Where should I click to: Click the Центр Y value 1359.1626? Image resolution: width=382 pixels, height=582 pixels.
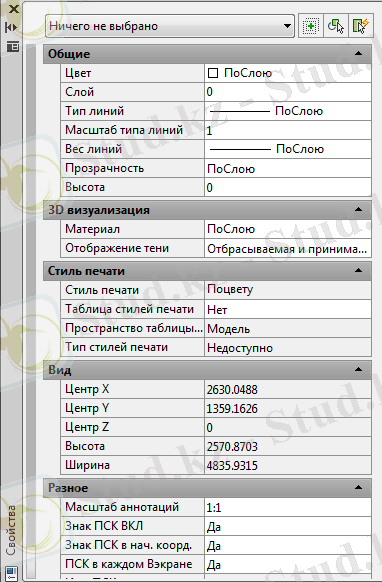pos(288,408)
